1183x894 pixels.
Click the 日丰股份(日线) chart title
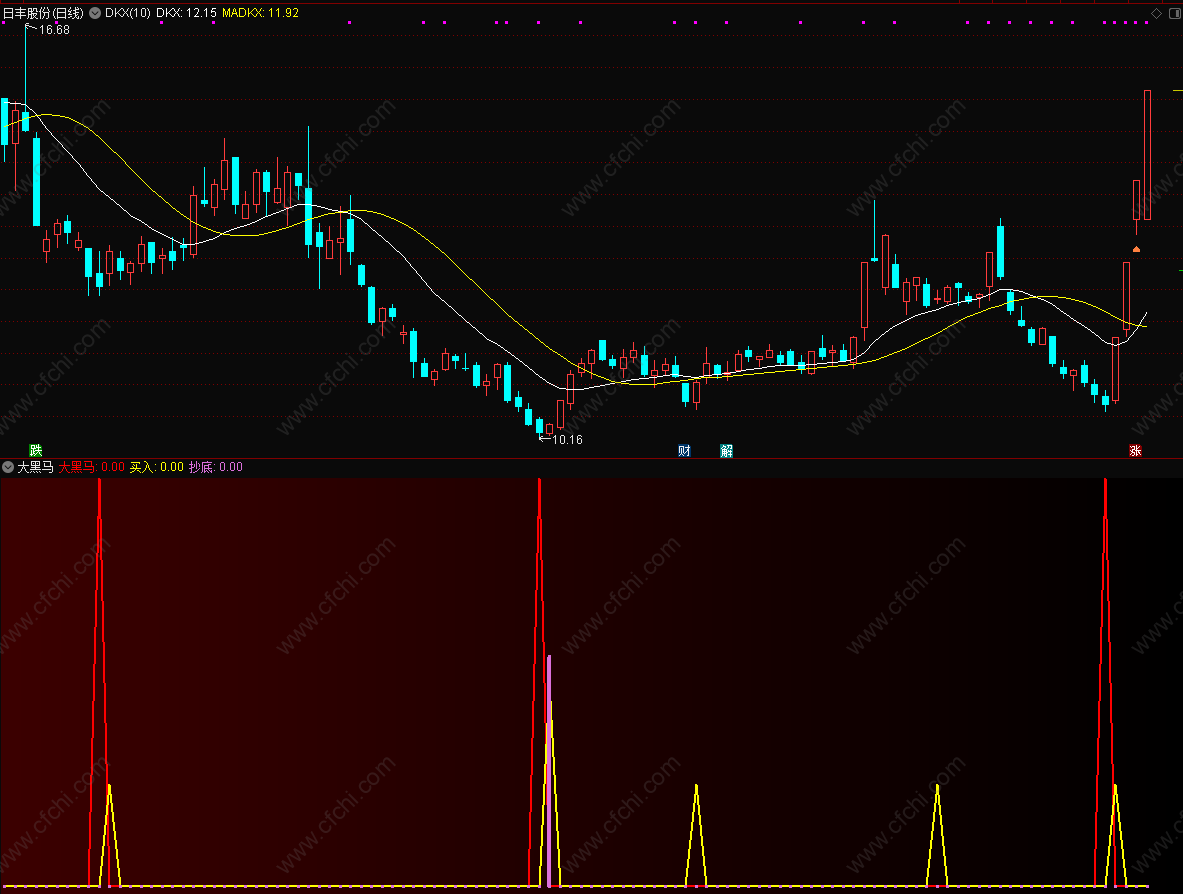44,13
